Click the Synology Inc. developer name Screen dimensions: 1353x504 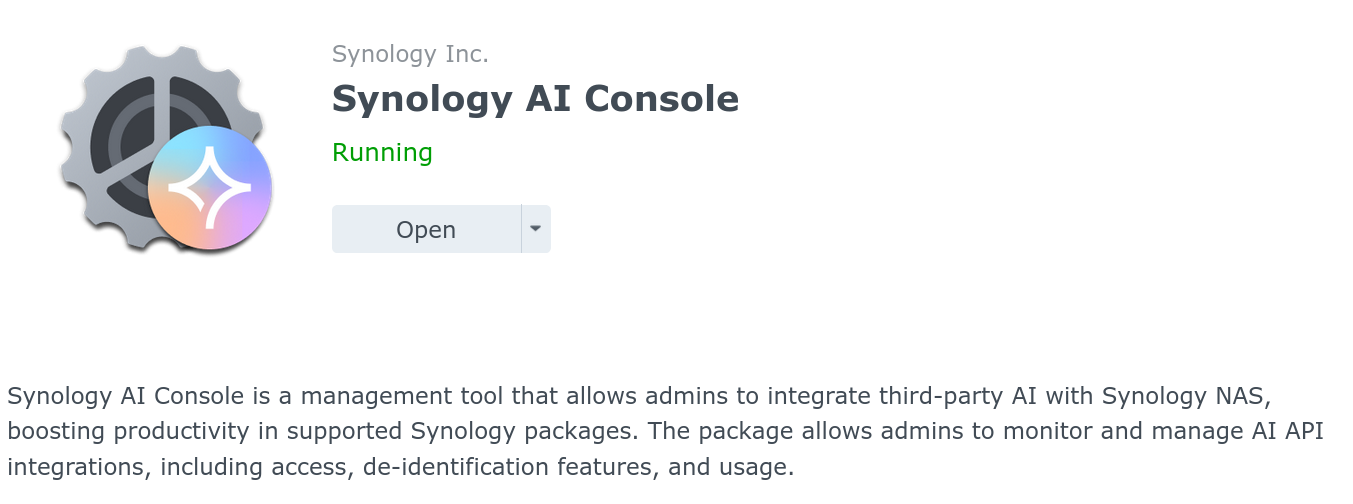[x=410, y=54]
